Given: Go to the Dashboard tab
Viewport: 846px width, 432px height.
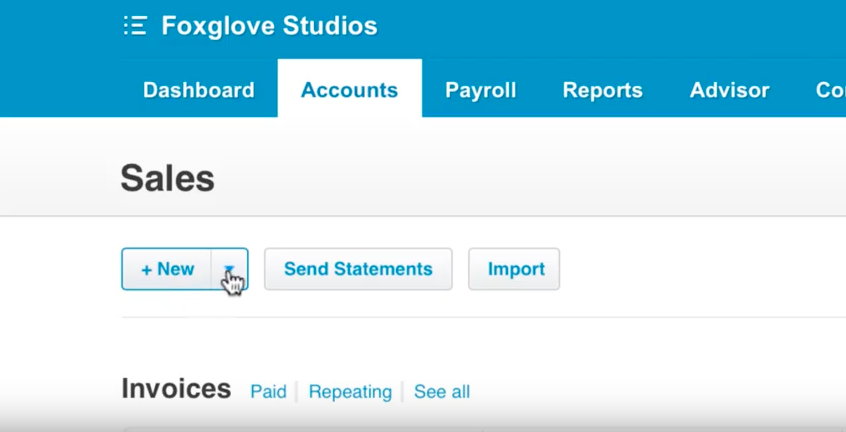Looking at the screenshot, I should (199, 90).
